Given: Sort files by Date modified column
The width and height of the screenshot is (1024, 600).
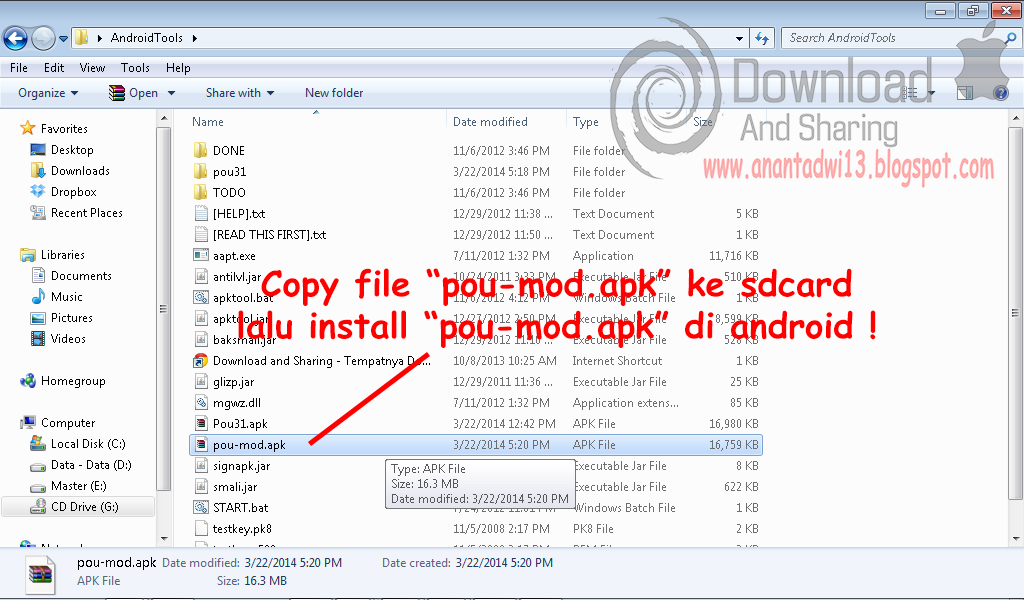Looking at the screenshot, I should pyautogui.click(x=490, y=122).
